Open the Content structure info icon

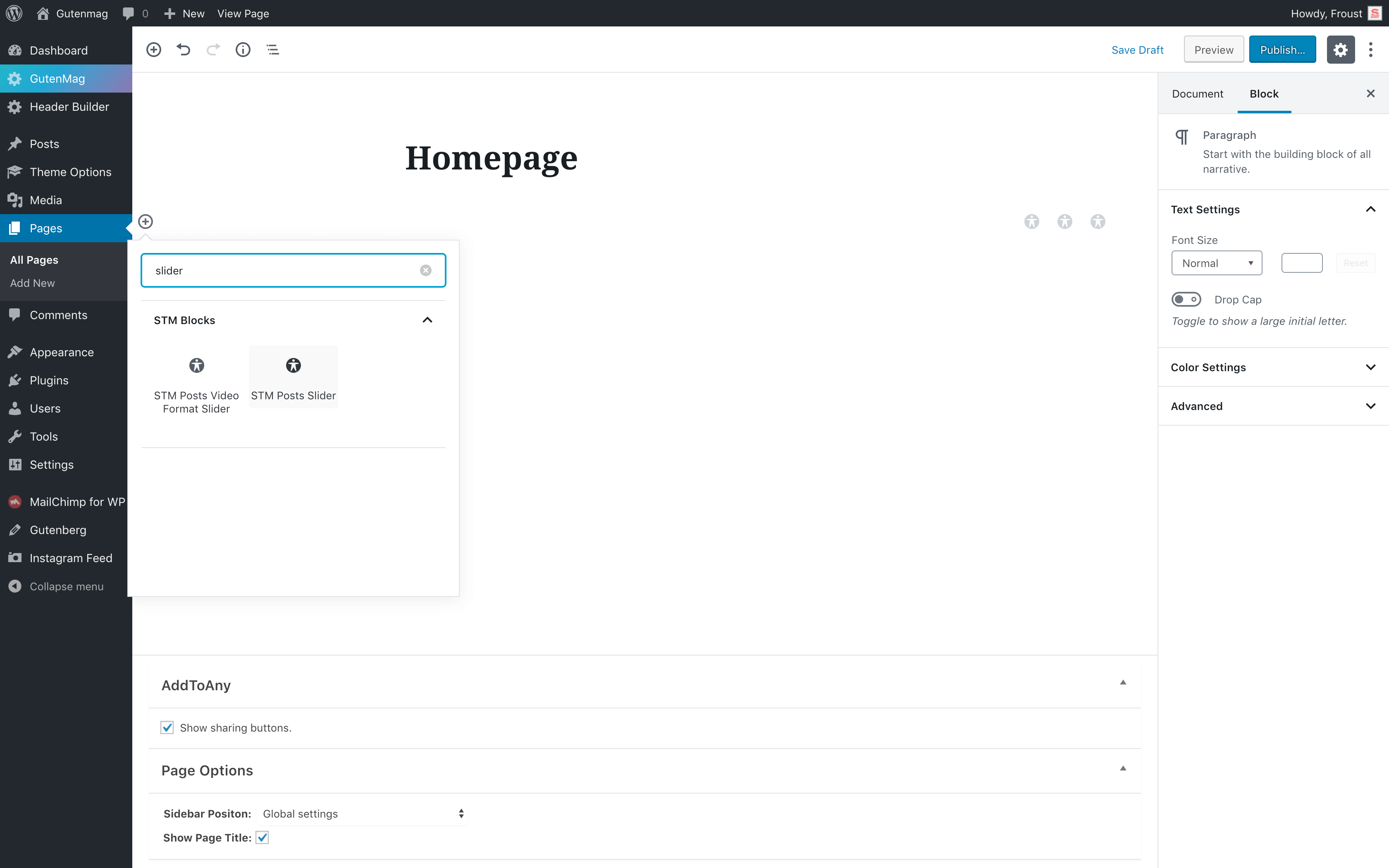click(x=243, y=49)
